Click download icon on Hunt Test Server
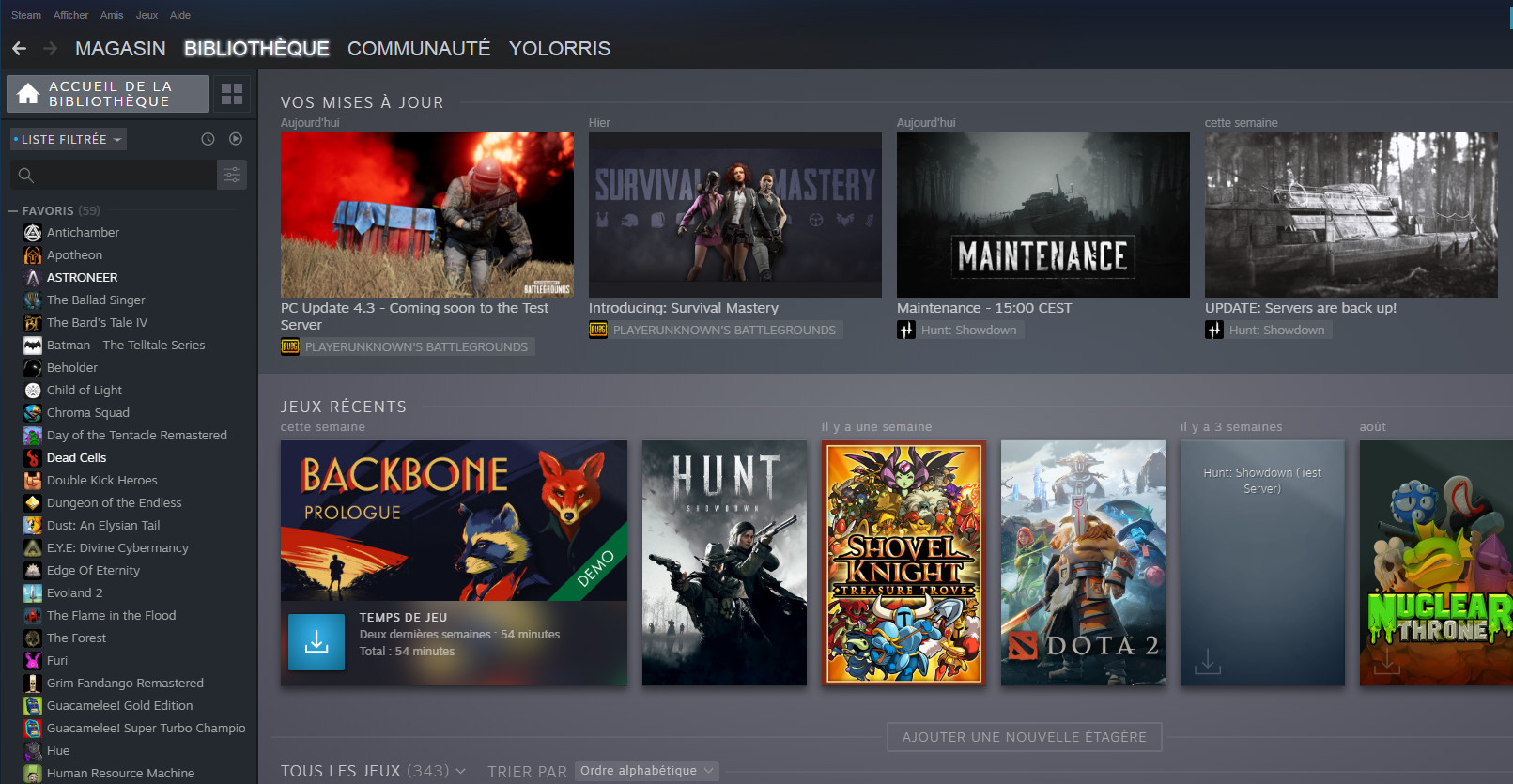The width and height of the screenshot is (1513, 784). [1208, 661]
